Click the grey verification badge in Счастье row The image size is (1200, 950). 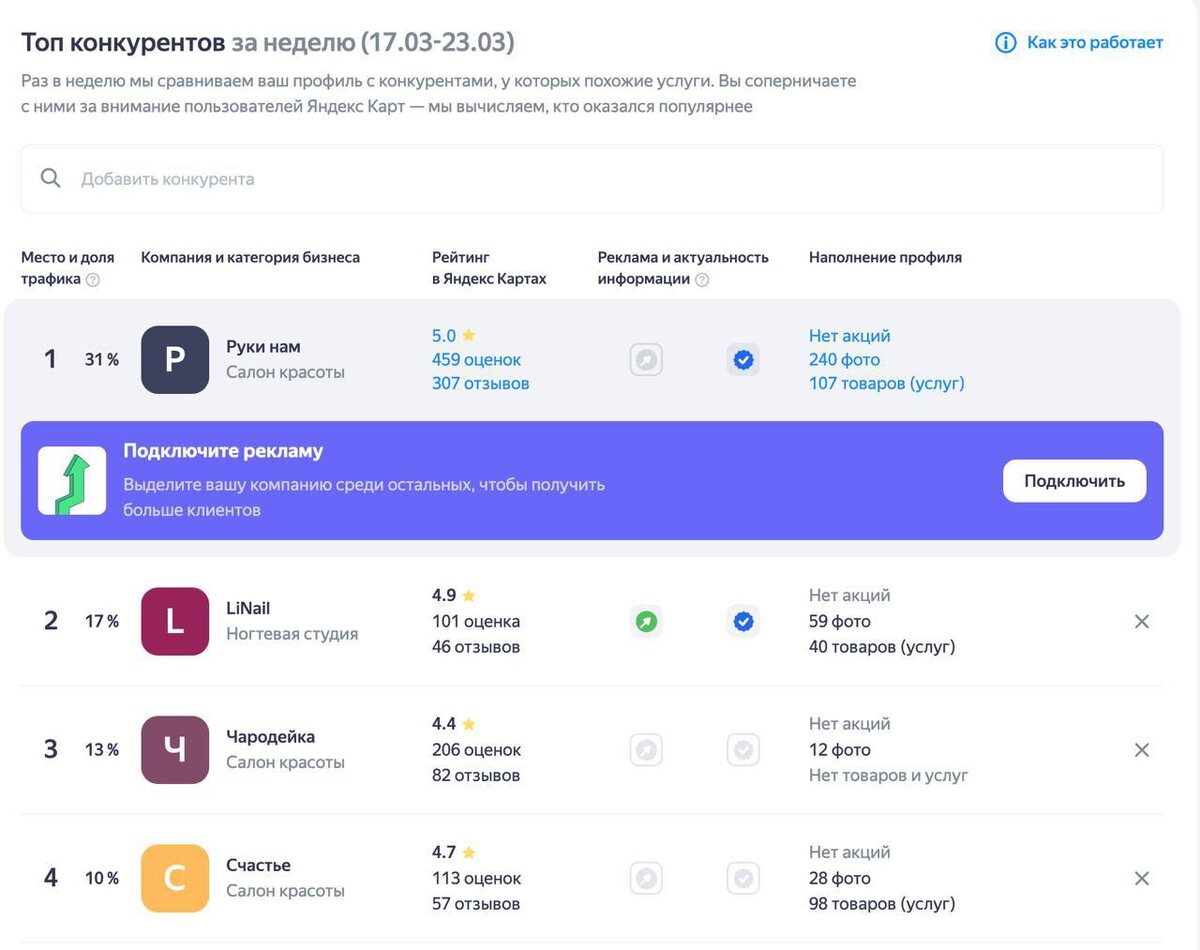coord(743,879)
